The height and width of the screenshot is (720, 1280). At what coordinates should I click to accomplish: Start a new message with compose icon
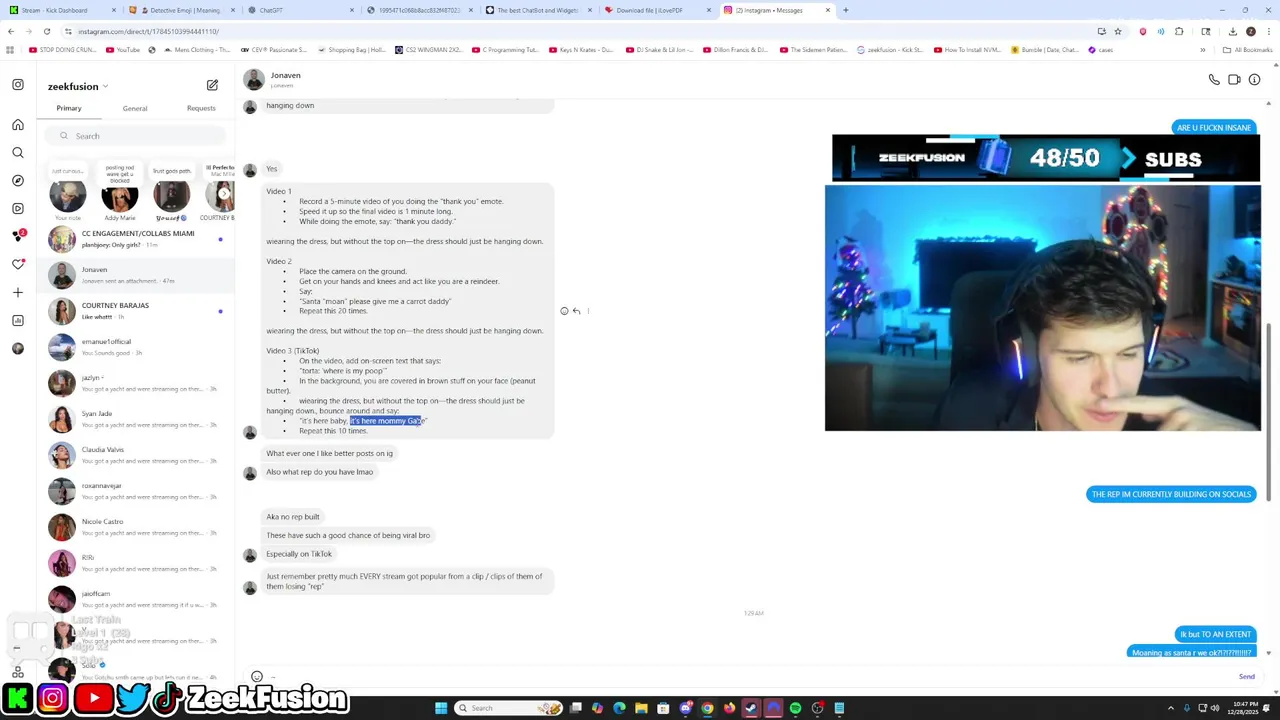tap(212, 86)
